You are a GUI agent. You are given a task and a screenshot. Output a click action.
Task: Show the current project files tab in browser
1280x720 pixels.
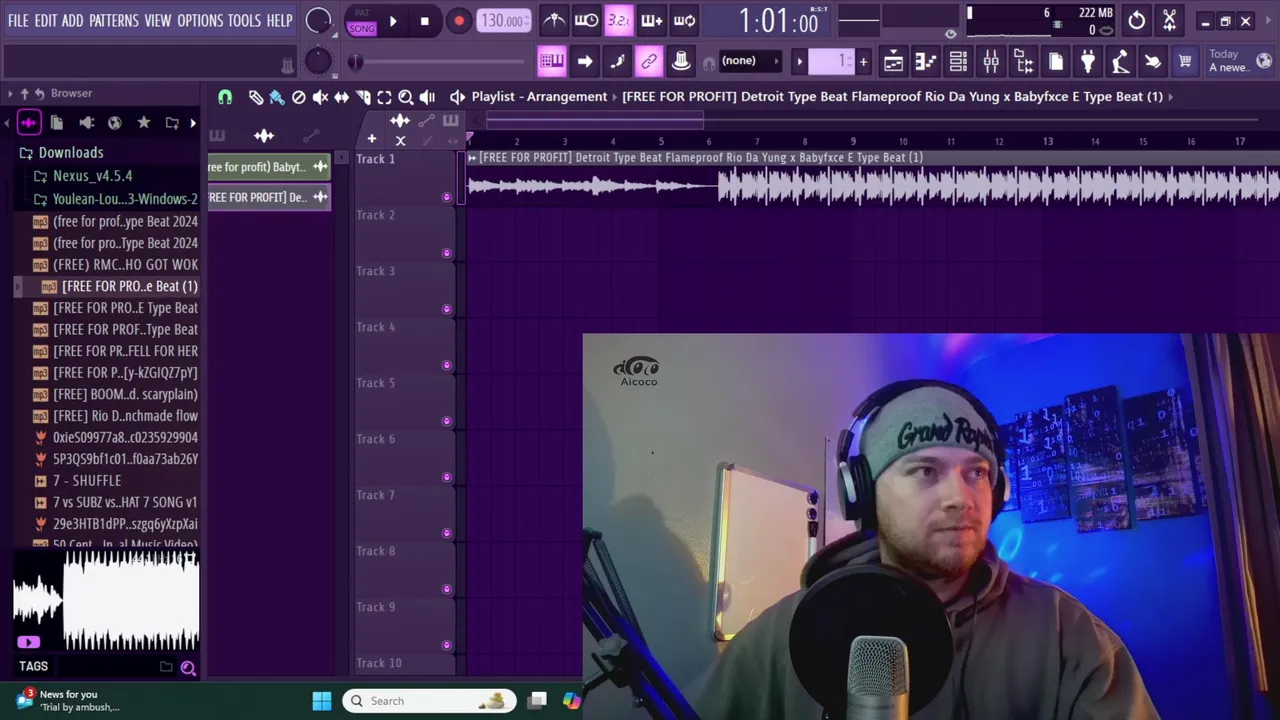click(x=57, y=123)
